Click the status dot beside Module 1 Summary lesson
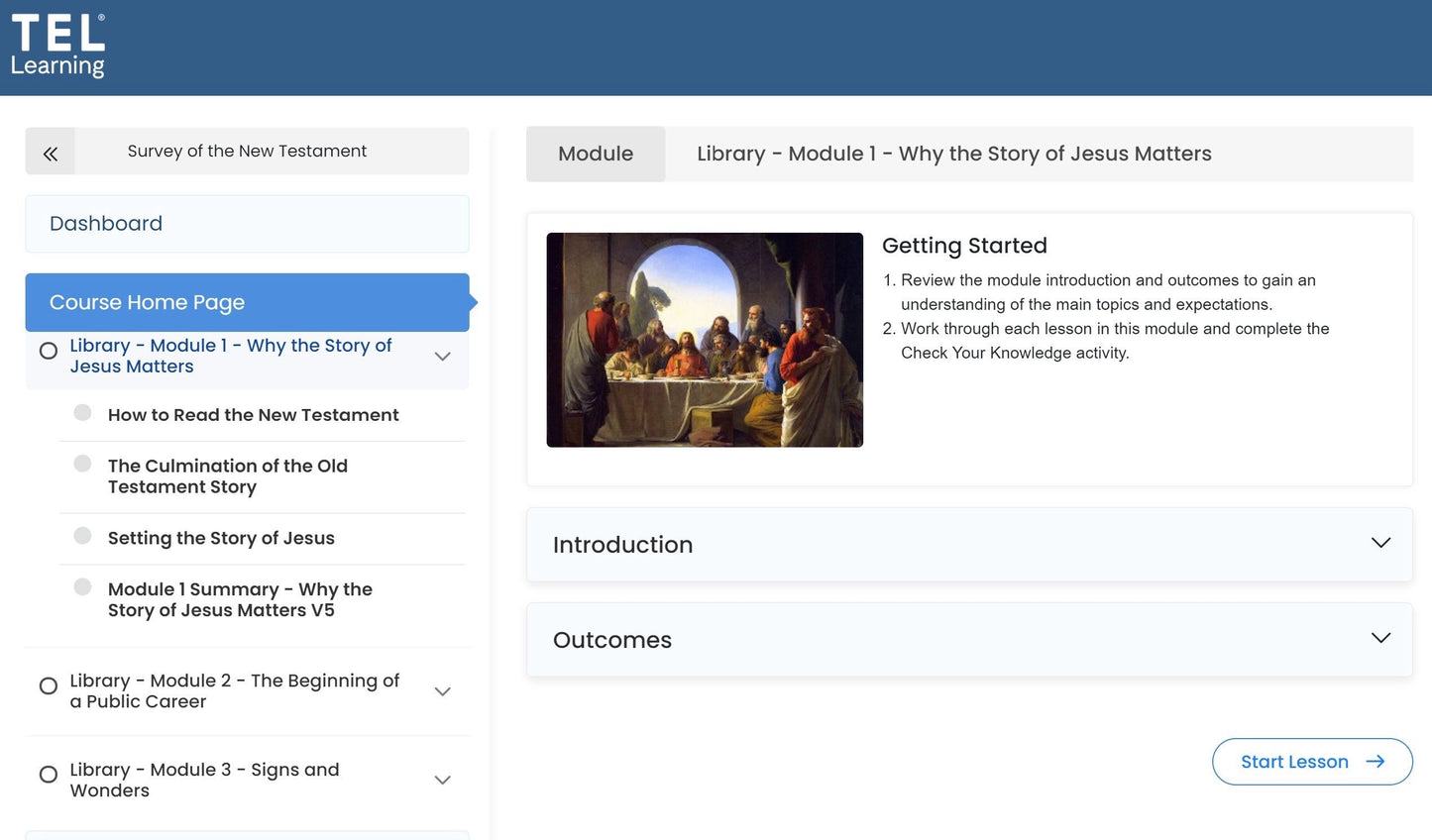The height and width of the screenshot is (840, 1432). coord(82,586)
